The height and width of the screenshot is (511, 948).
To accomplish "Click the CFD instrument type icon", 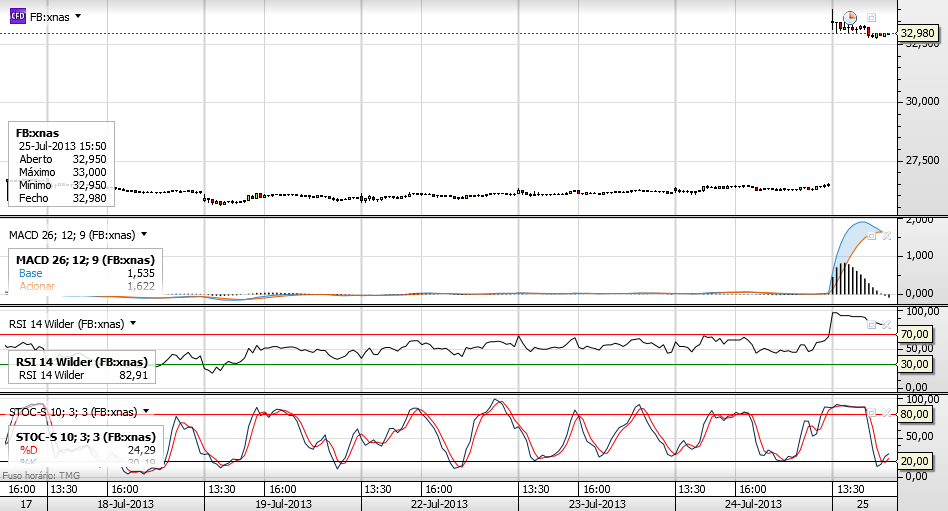I will [18, 16].
